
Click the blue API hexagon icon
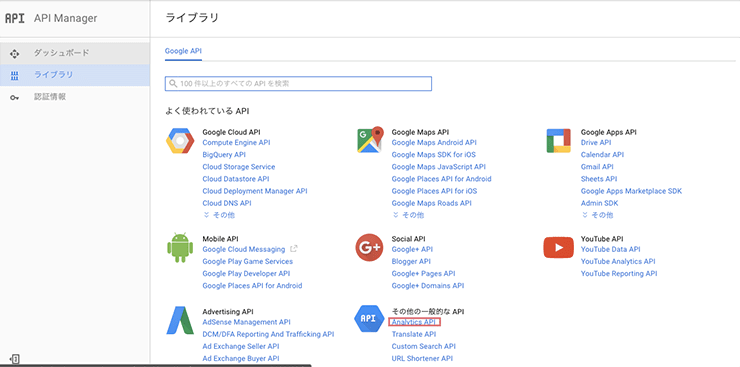click(369, 318)
